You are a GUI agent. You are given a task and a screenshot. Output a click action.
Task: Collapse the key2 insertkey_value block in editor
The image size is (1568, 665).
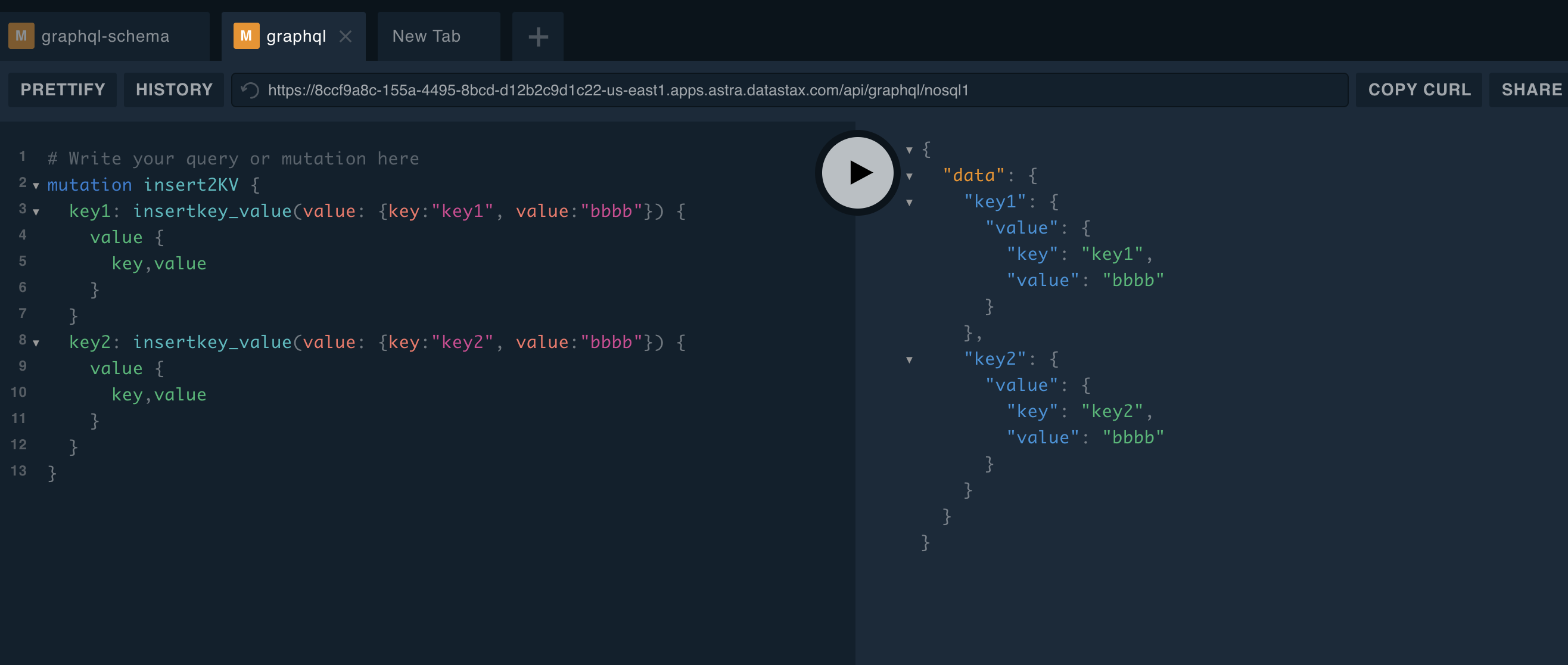pos(35,343)
